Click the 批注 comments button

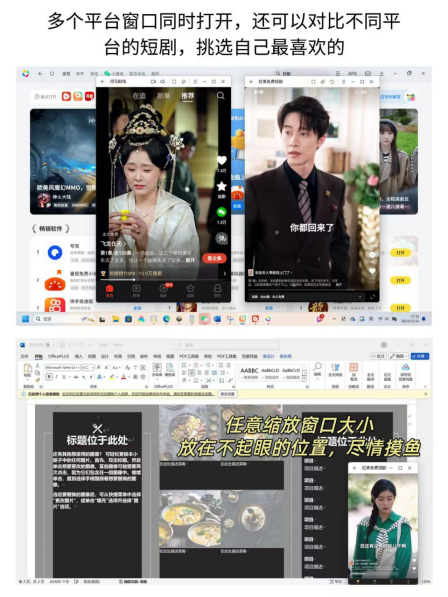[x=378, y=356]
